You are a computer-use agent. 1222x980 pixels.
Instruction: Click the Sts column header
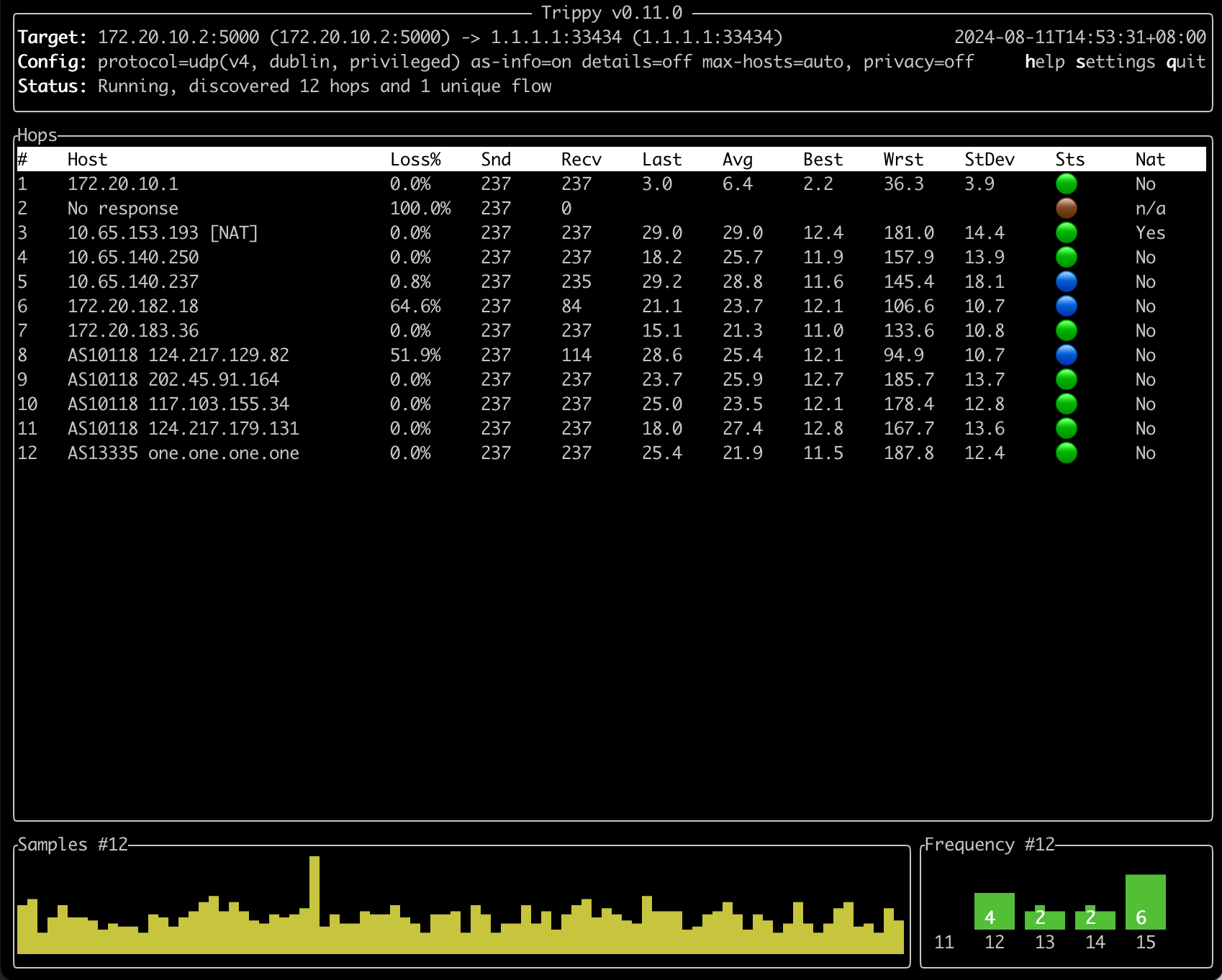point(1070,160)
